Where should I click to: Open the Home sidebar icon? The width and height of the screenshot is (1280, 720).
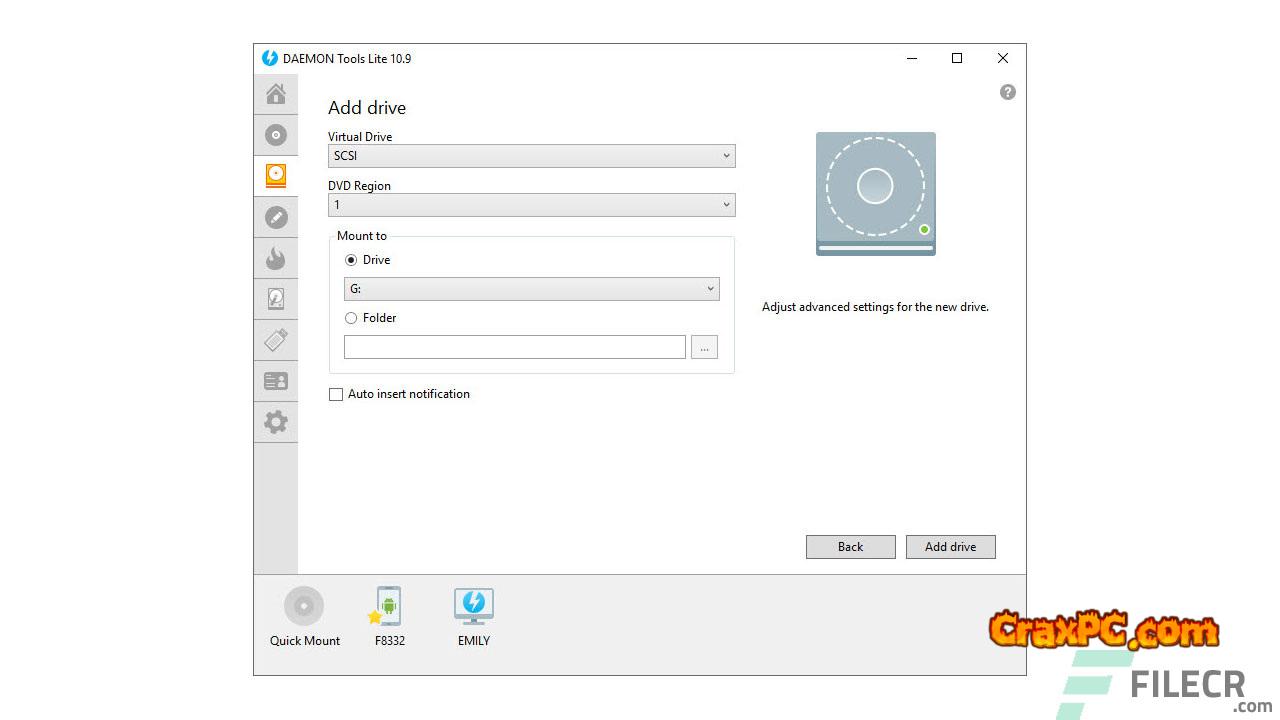(x=276, y=94)
